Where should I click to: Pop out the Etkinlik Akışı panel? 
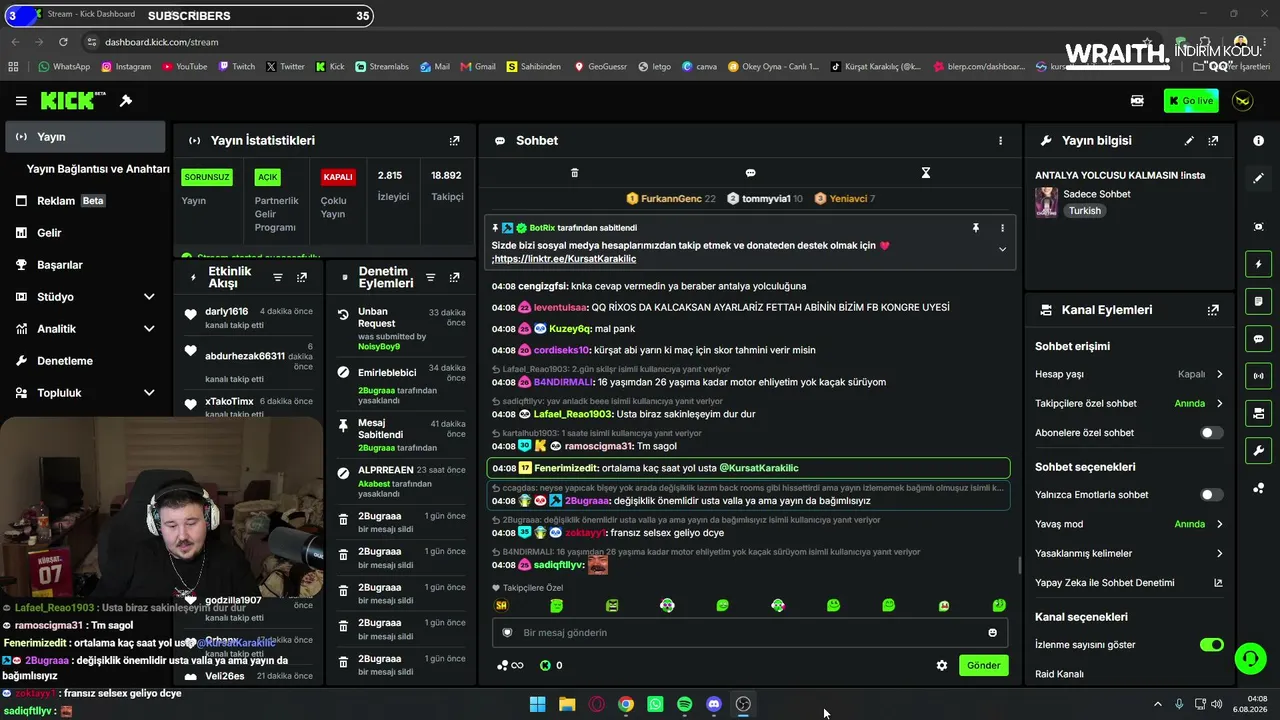click(x=302, y=277)
